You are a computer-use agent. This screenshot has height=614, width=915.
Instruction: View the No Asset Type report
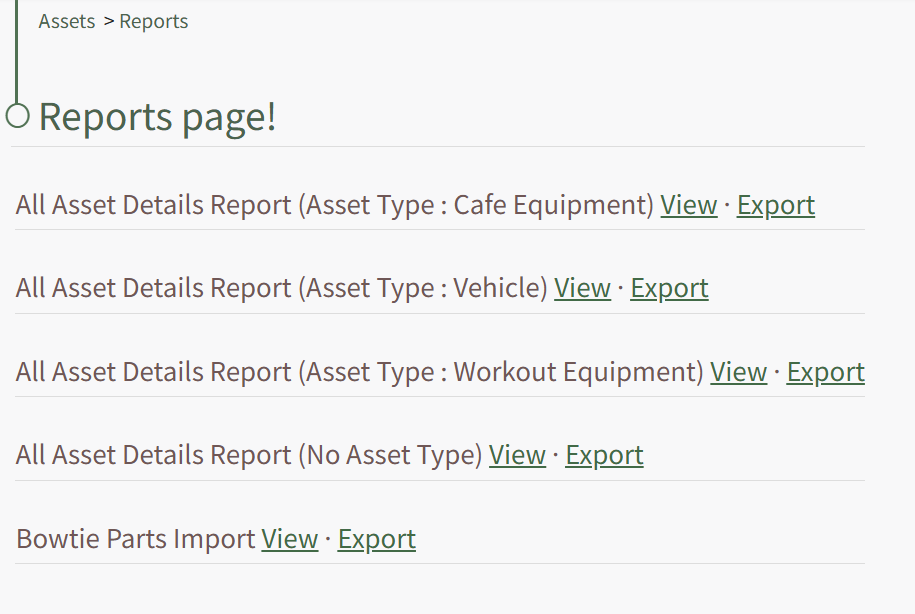pos(517,455)
